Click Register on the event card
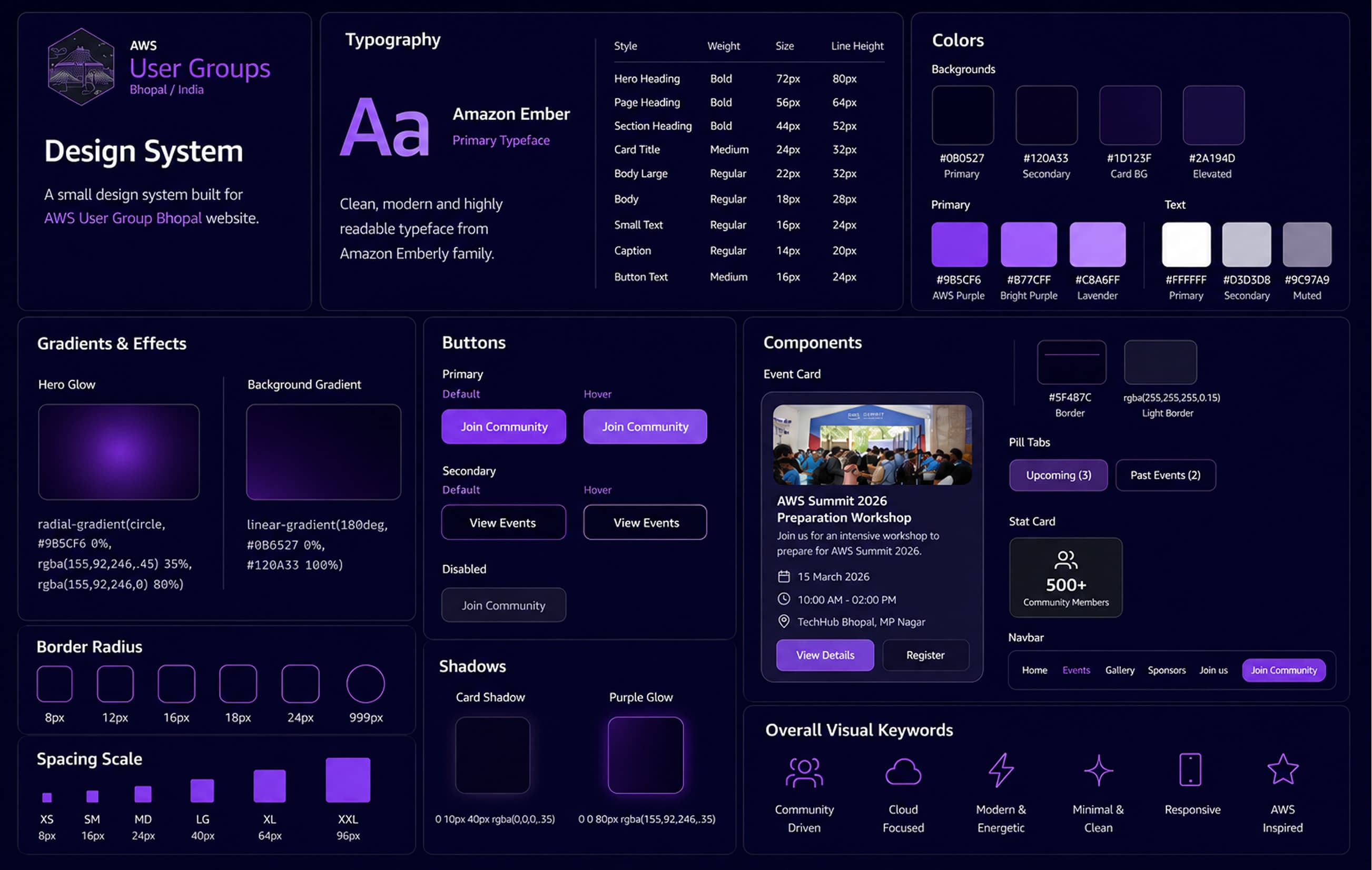The width and height of the screenshot is (1372, 870). point(925,655)
